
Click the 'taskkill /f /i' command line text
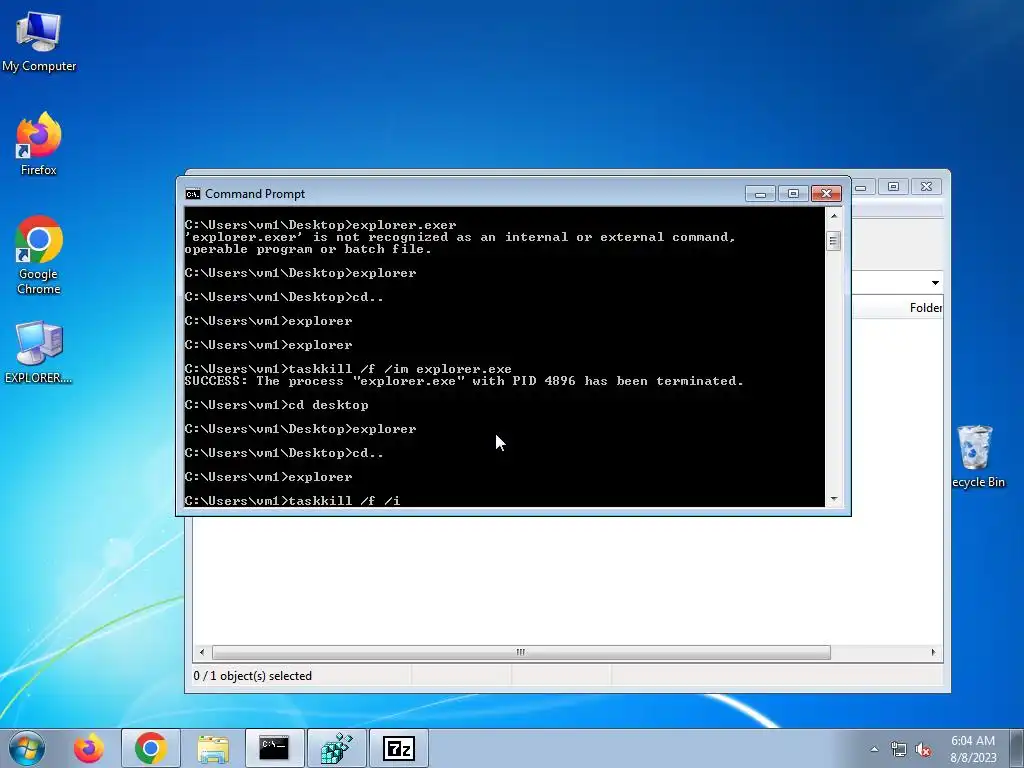(x=344, y=501)
